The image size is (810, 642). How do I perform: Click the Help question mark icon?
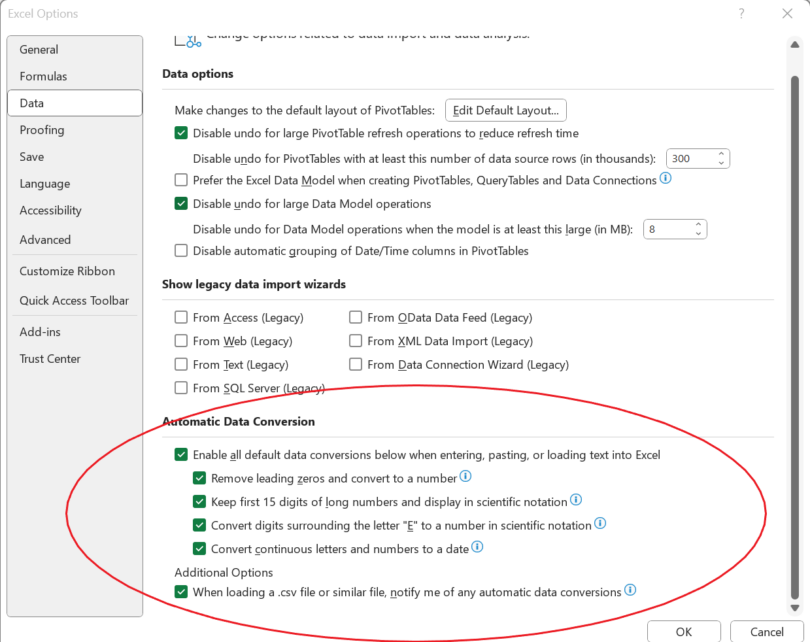pyautogui.click(x=740, y=13)
